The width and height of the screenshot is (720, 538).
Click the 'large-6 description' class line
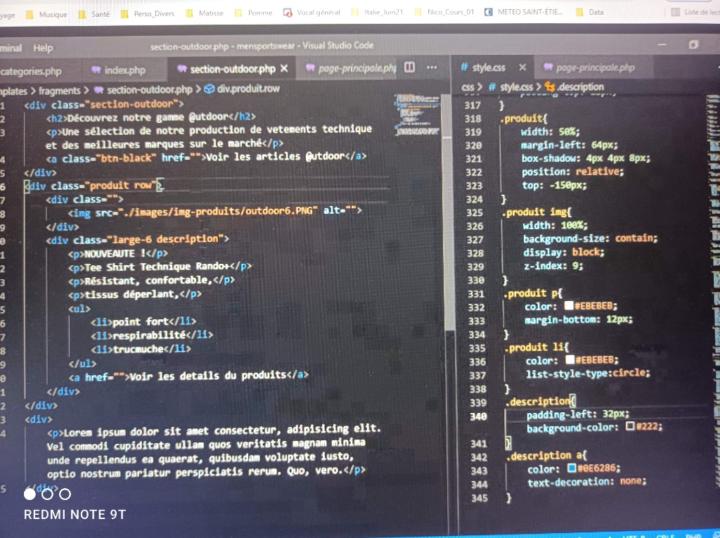137,240
